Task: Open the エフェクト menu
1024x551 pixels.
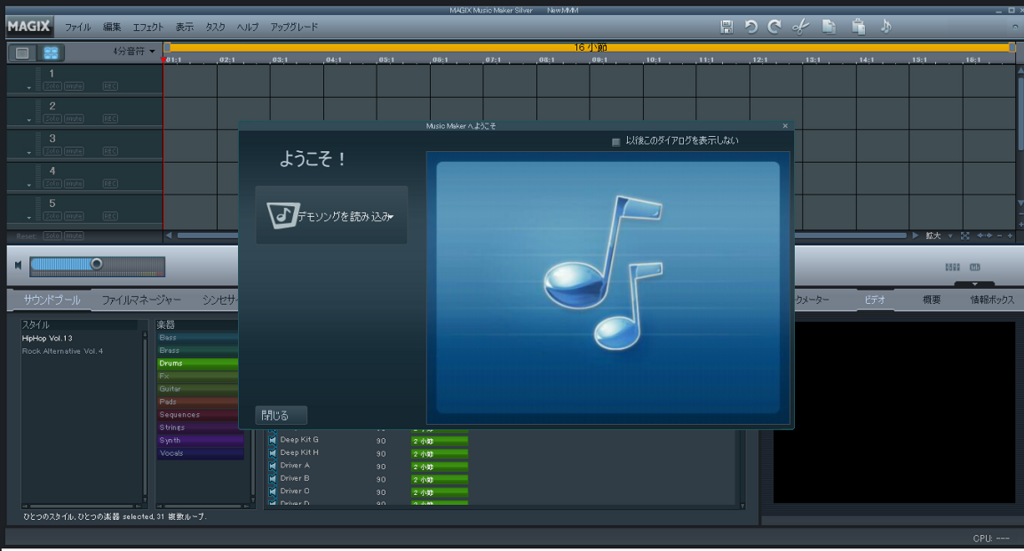Action: (x=148, y=27)
